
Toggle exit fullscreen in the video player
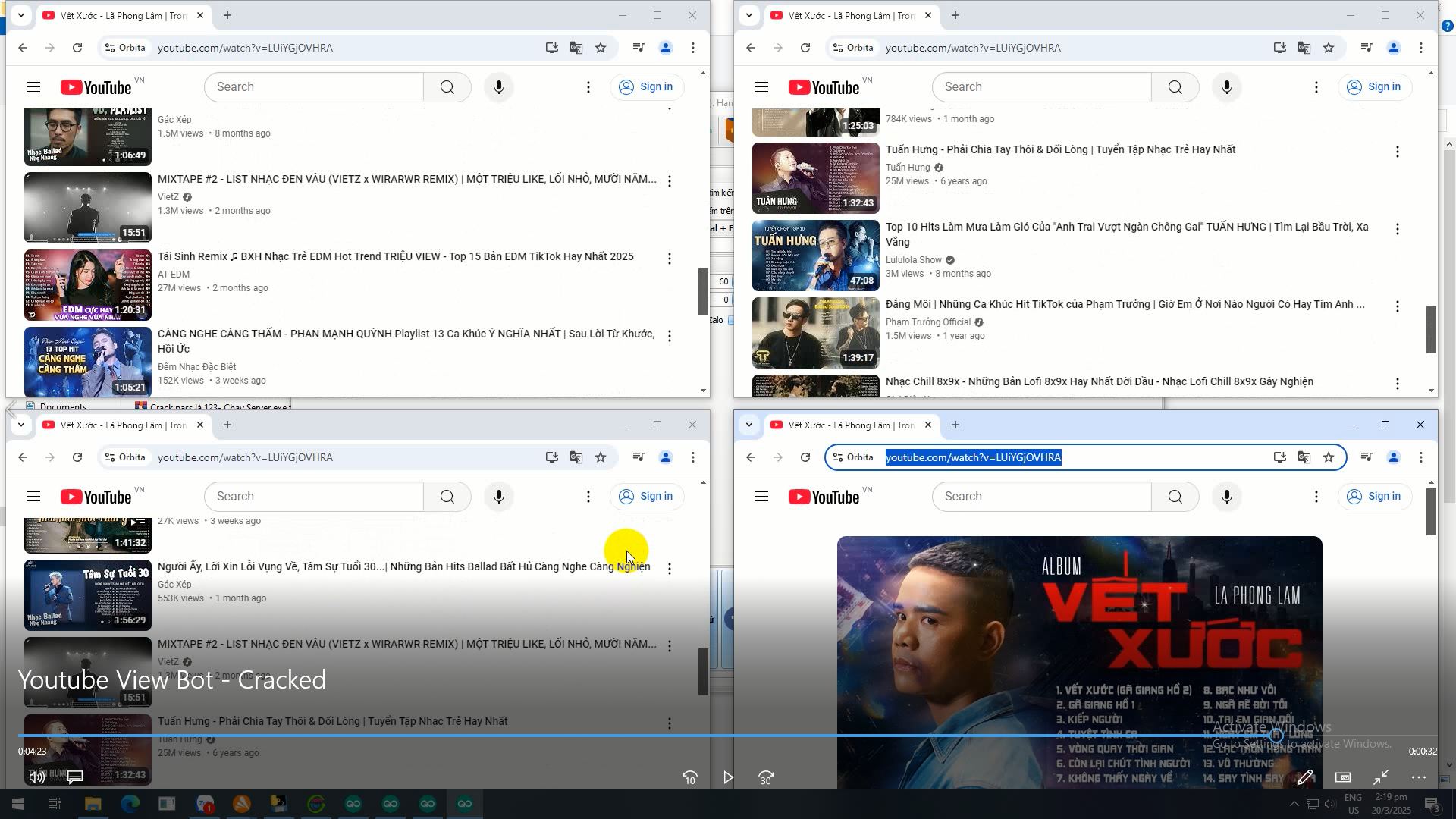(1380, 777)
